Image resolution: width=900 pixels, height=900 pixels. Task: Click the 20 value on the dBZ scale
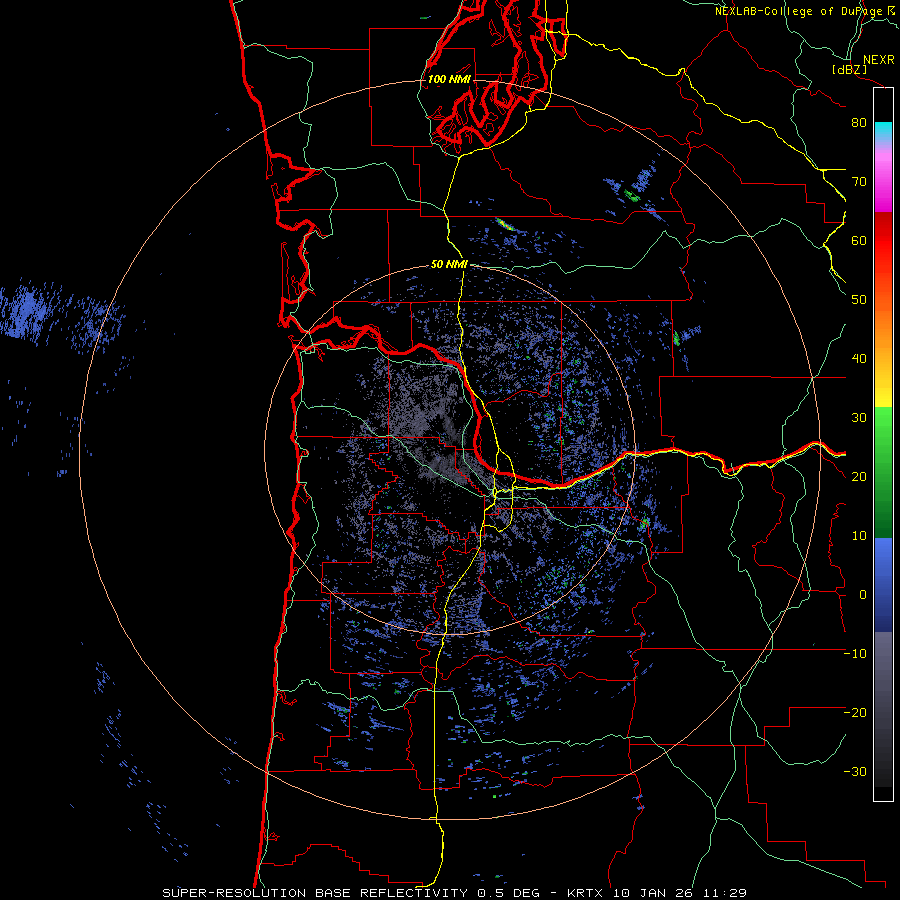[859, 477]
